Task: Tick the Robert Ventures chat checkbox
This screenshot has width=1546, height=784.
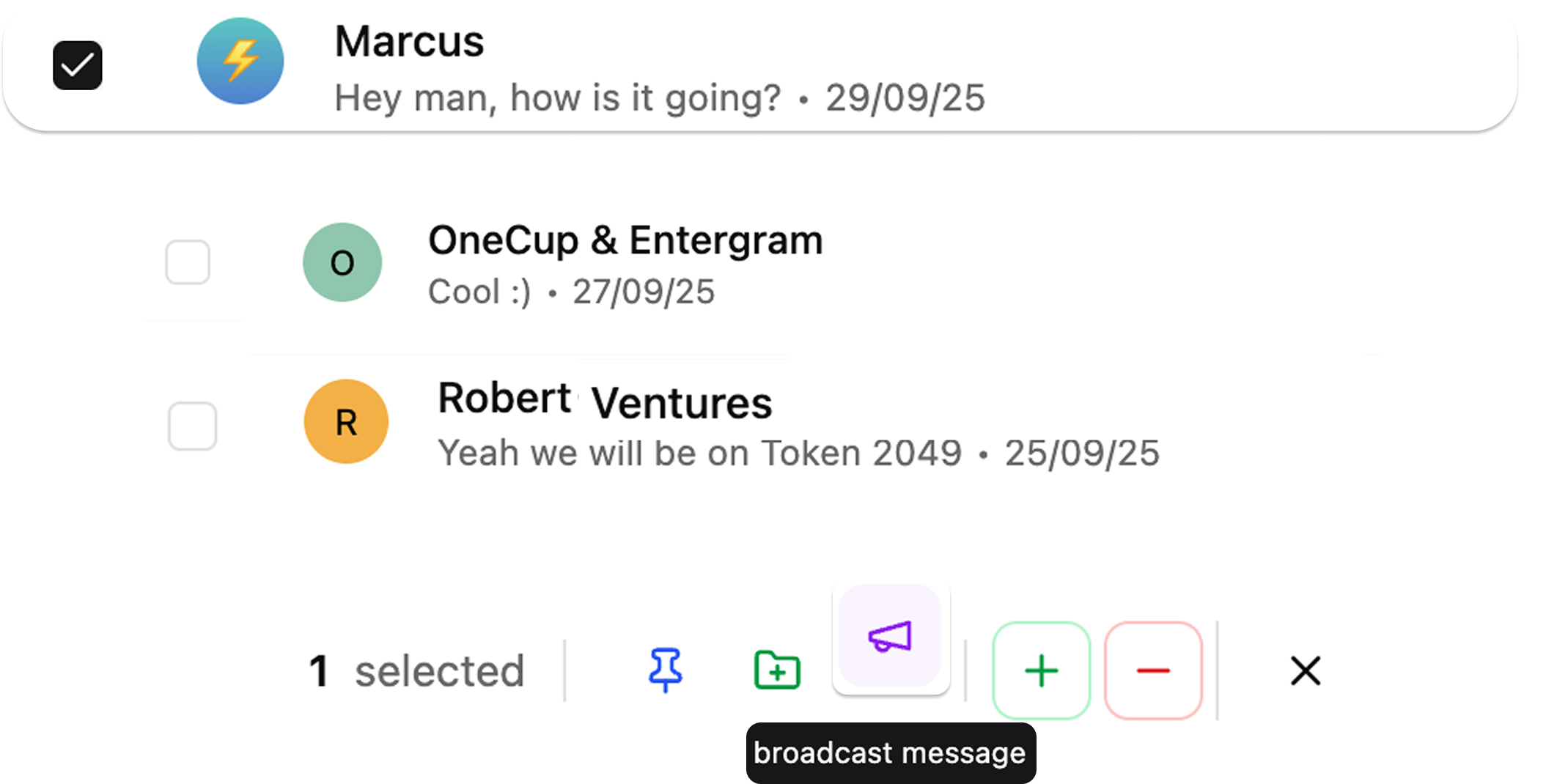Action: pyautogui.click(x=192, y=426)
